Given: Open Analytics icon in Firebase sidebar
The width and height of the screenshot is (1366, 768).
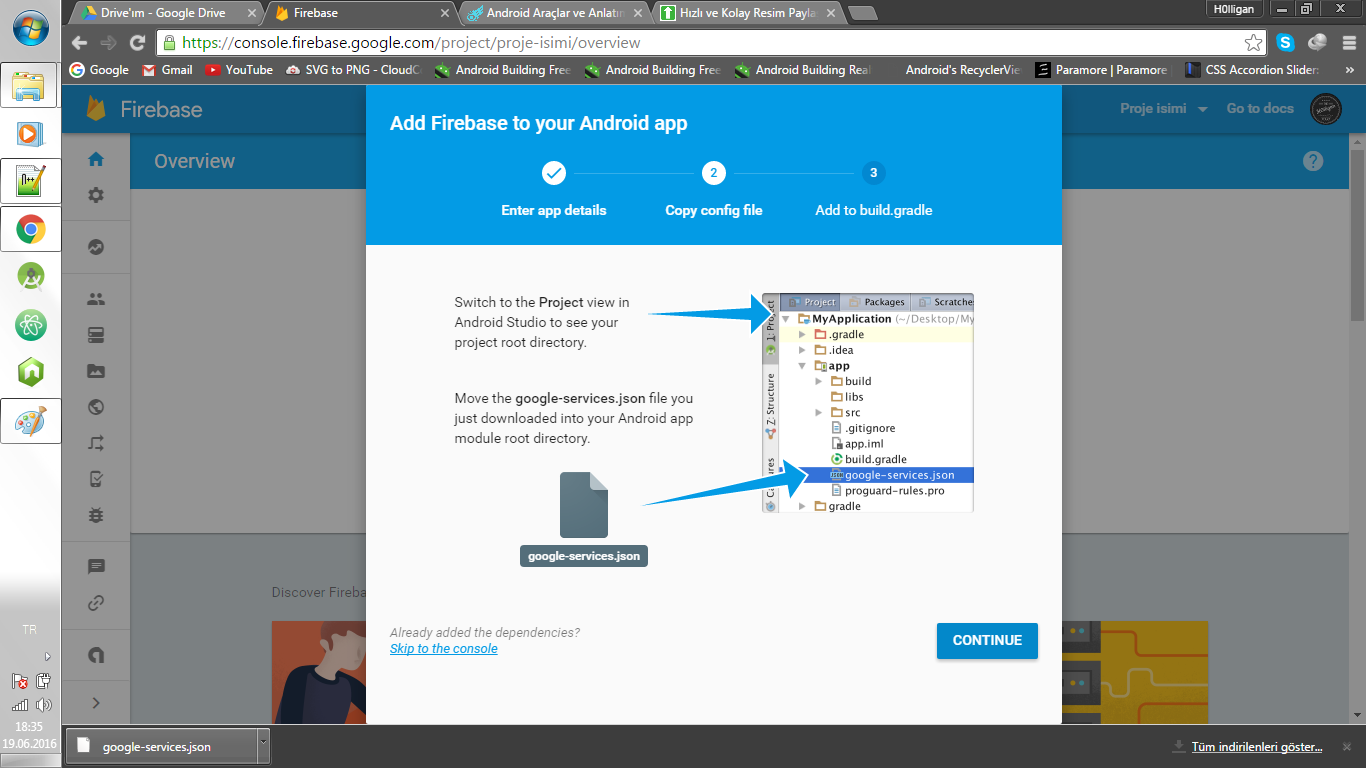Looking at the screenshot, I should 96,247.
